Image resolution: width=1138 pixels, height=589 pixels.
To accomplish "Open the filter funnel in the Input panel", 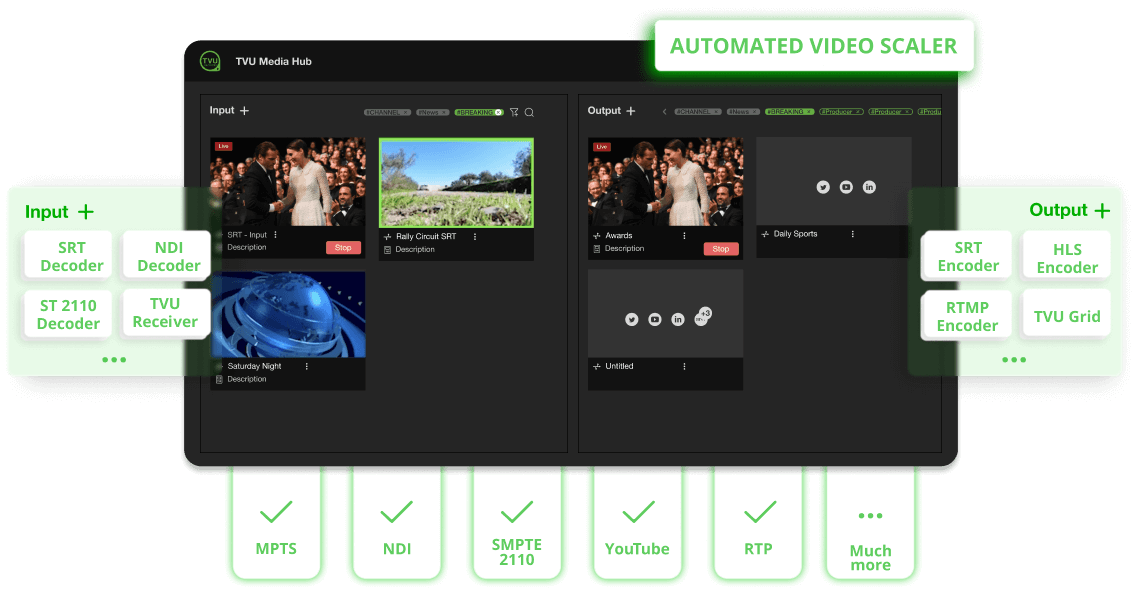I will click(515, 112).
